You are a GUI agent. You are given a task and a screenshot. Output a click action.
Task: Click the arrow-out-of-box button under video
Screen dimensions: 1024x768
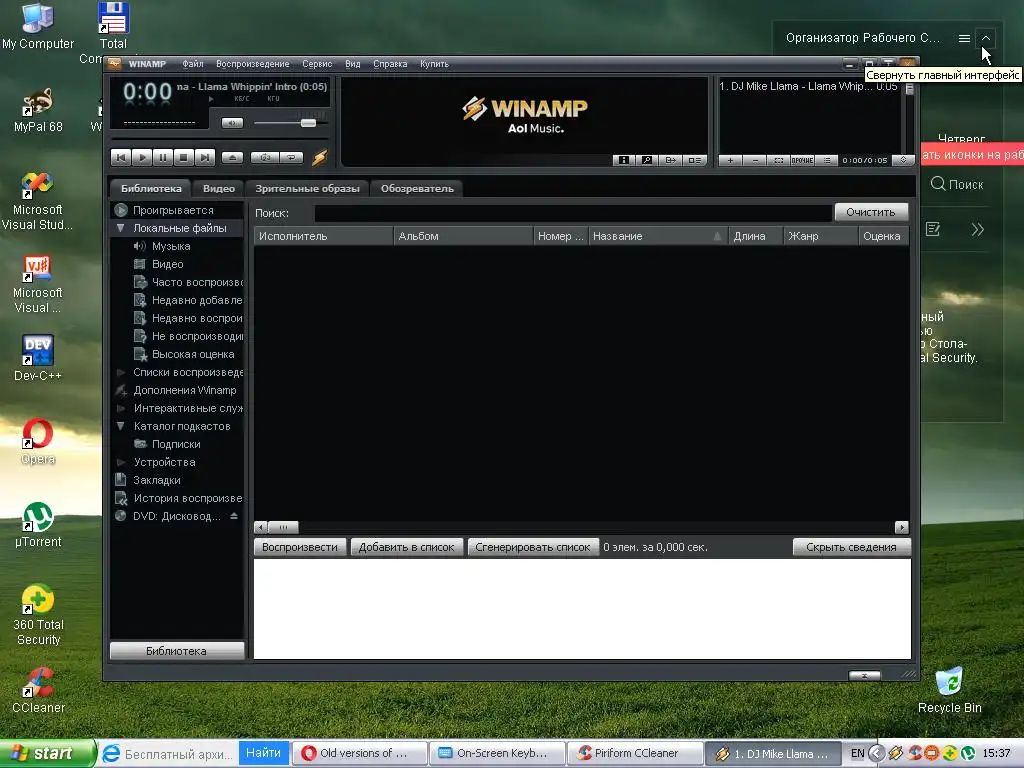[x=671, y=160]
